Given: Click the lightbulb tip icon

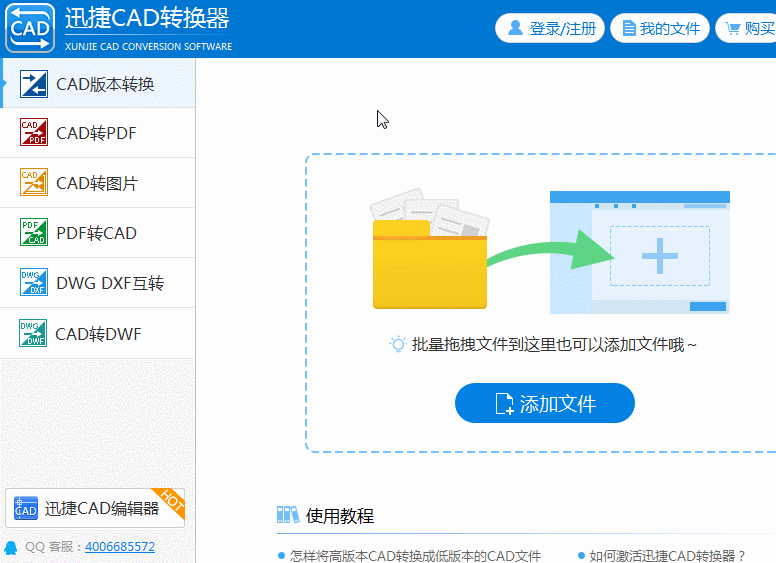Looking at the screenshot, I should (x=397, y=344).
